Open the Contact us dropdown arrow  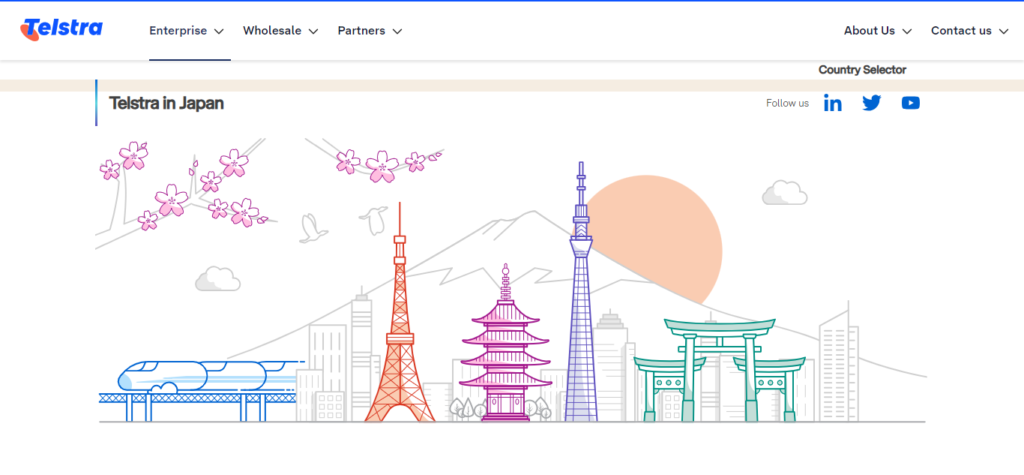pos(1003,31)
